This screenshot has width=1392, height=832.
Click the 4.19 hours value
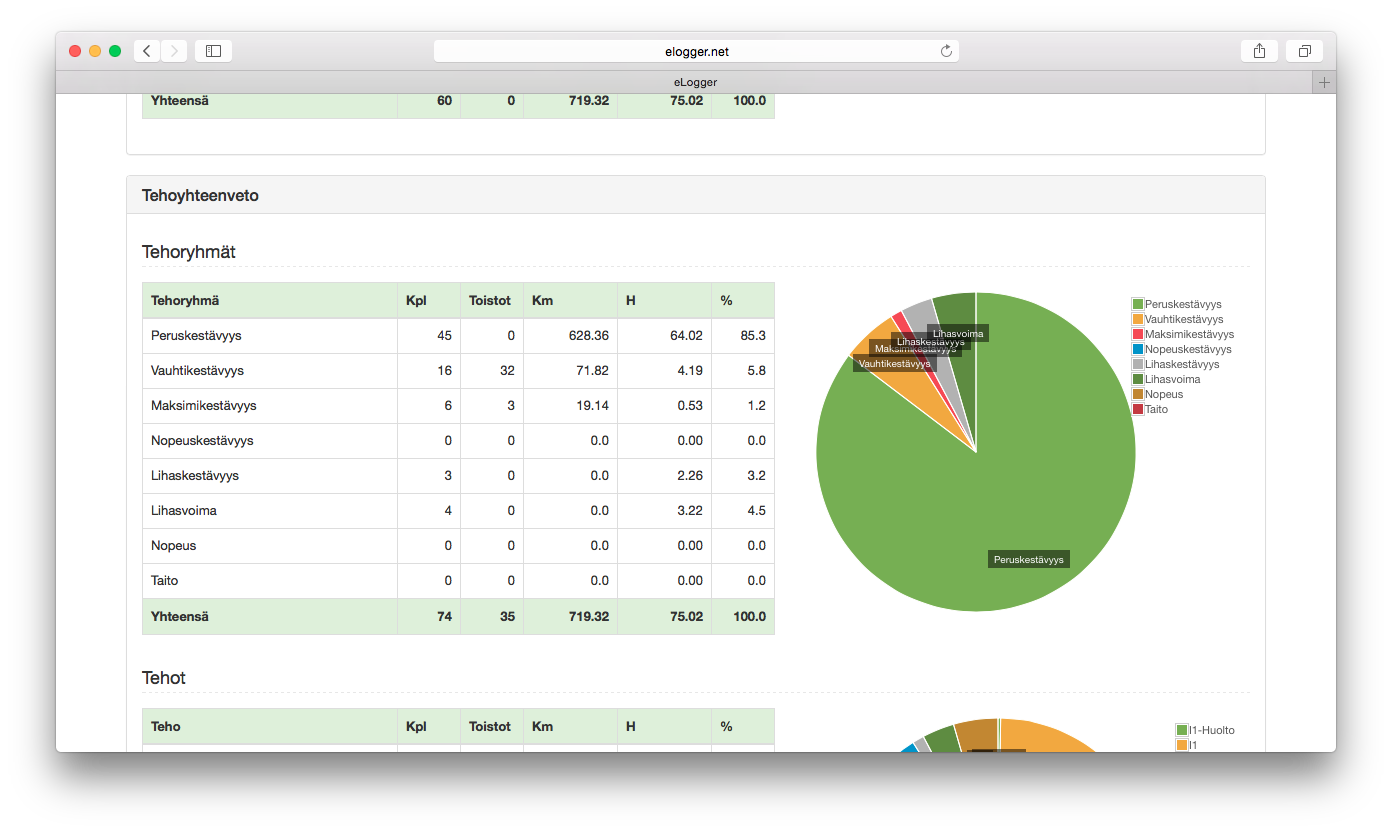[690, 370]
